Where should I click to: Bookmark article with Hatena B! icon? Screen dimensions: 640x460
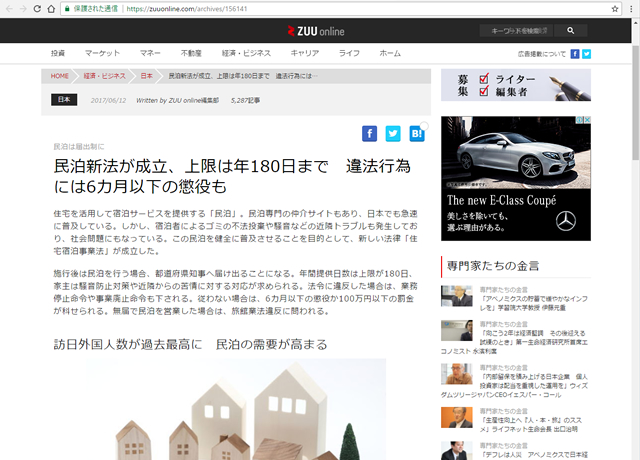pos(417,133)
